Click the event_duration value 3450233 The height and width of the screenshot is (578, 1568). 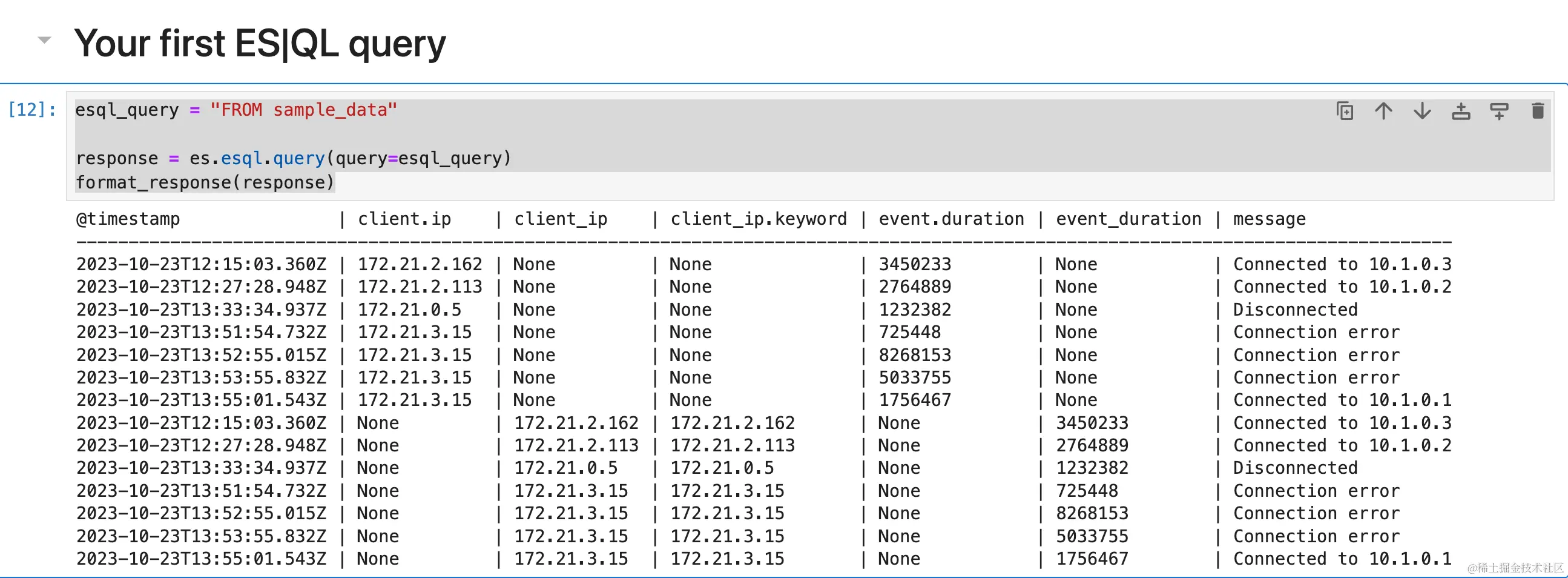[1092, 424]
